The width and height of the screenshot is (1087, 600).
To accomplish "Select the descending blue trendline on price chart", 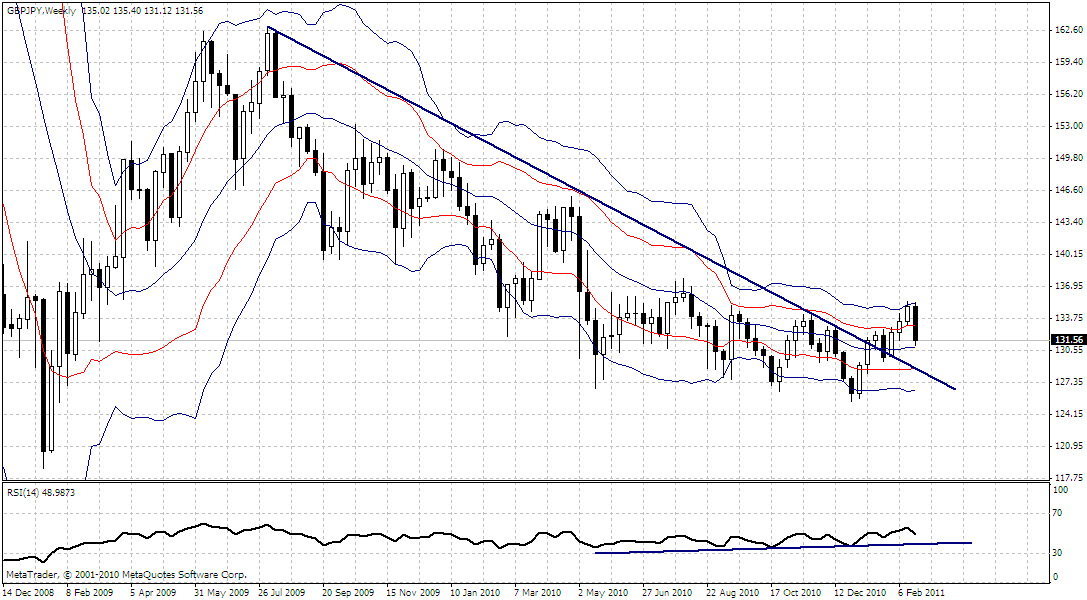I will click(611, 208).
